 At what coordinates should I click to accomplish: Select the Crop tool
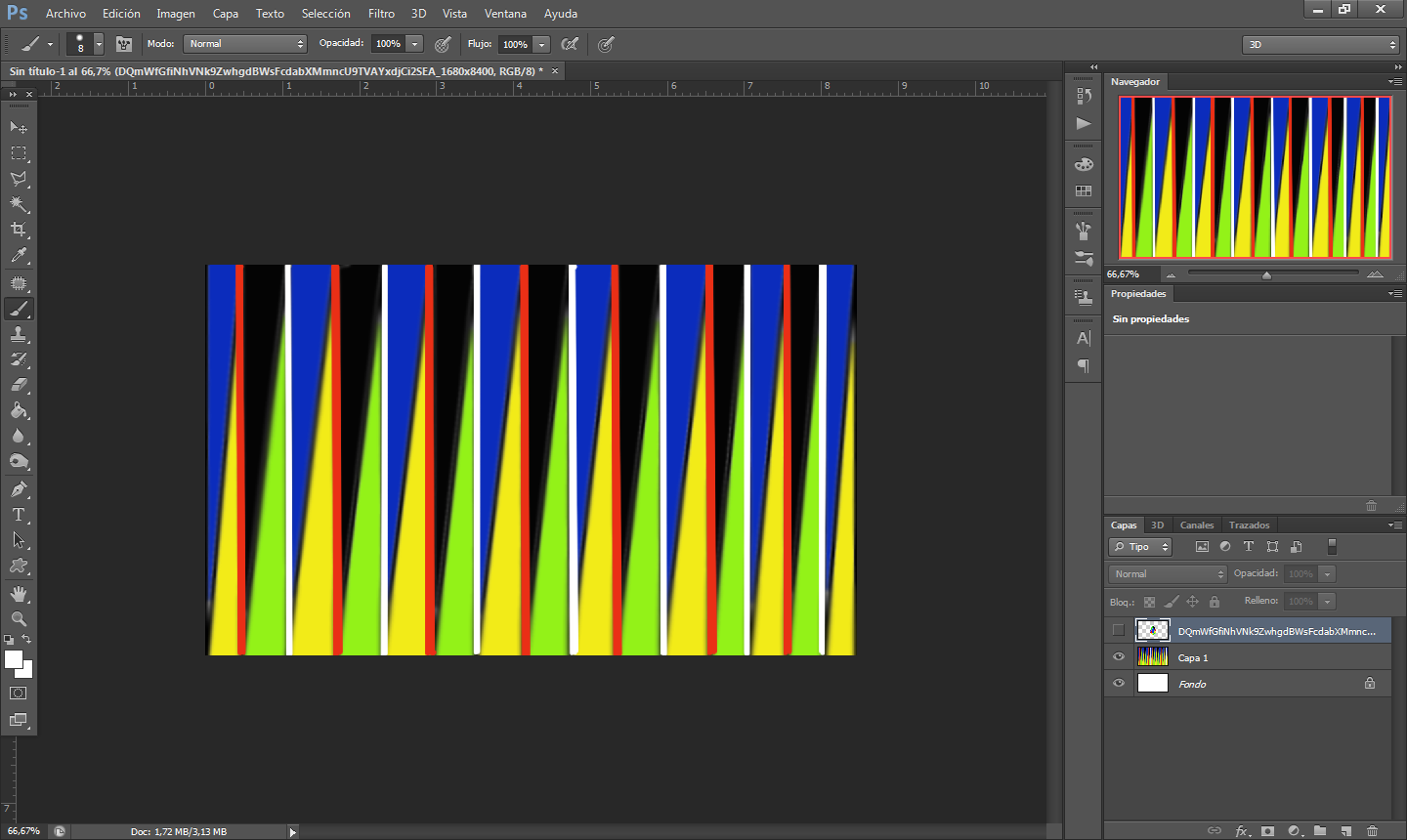[19, 230]
